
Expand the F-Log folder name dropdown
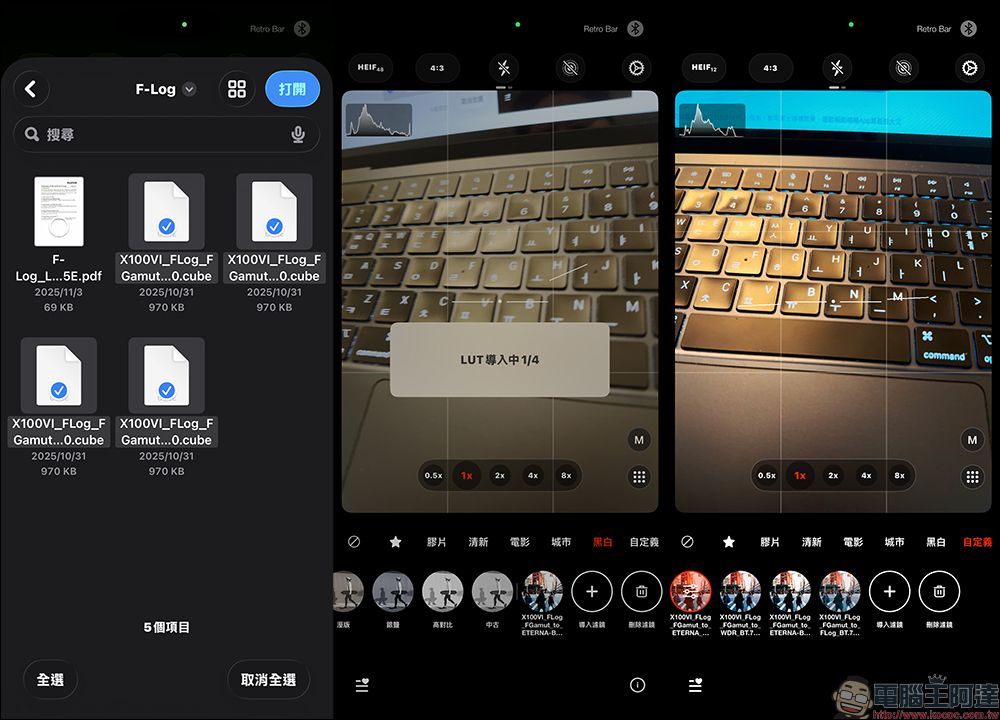coord(189,88)
